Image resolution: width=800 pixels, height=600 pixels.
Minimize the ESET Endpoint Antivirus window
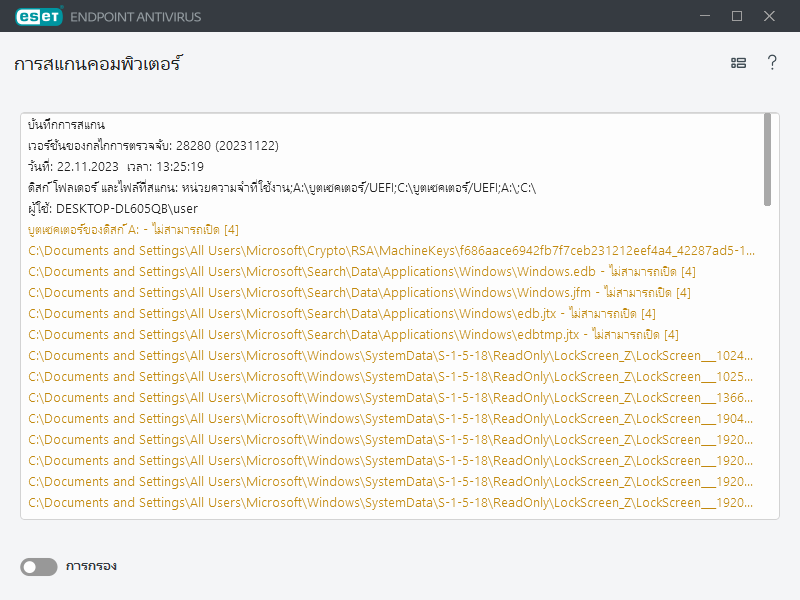pos(705,16)
